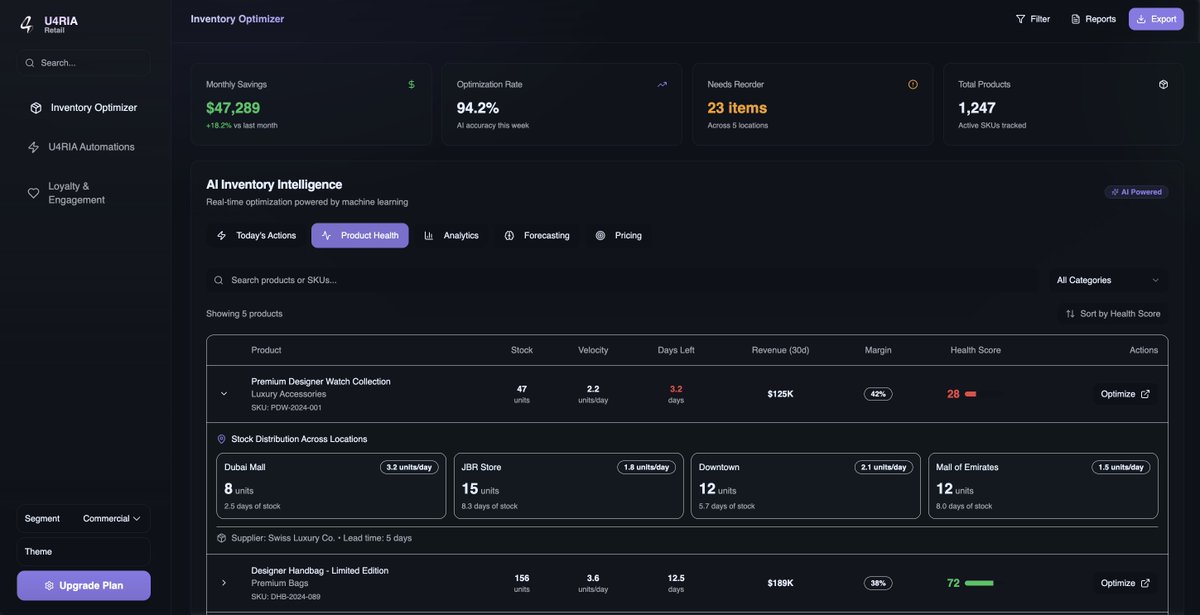Click the Reports document icon
Screen dimensions: 1200x615
point(1076,19)
